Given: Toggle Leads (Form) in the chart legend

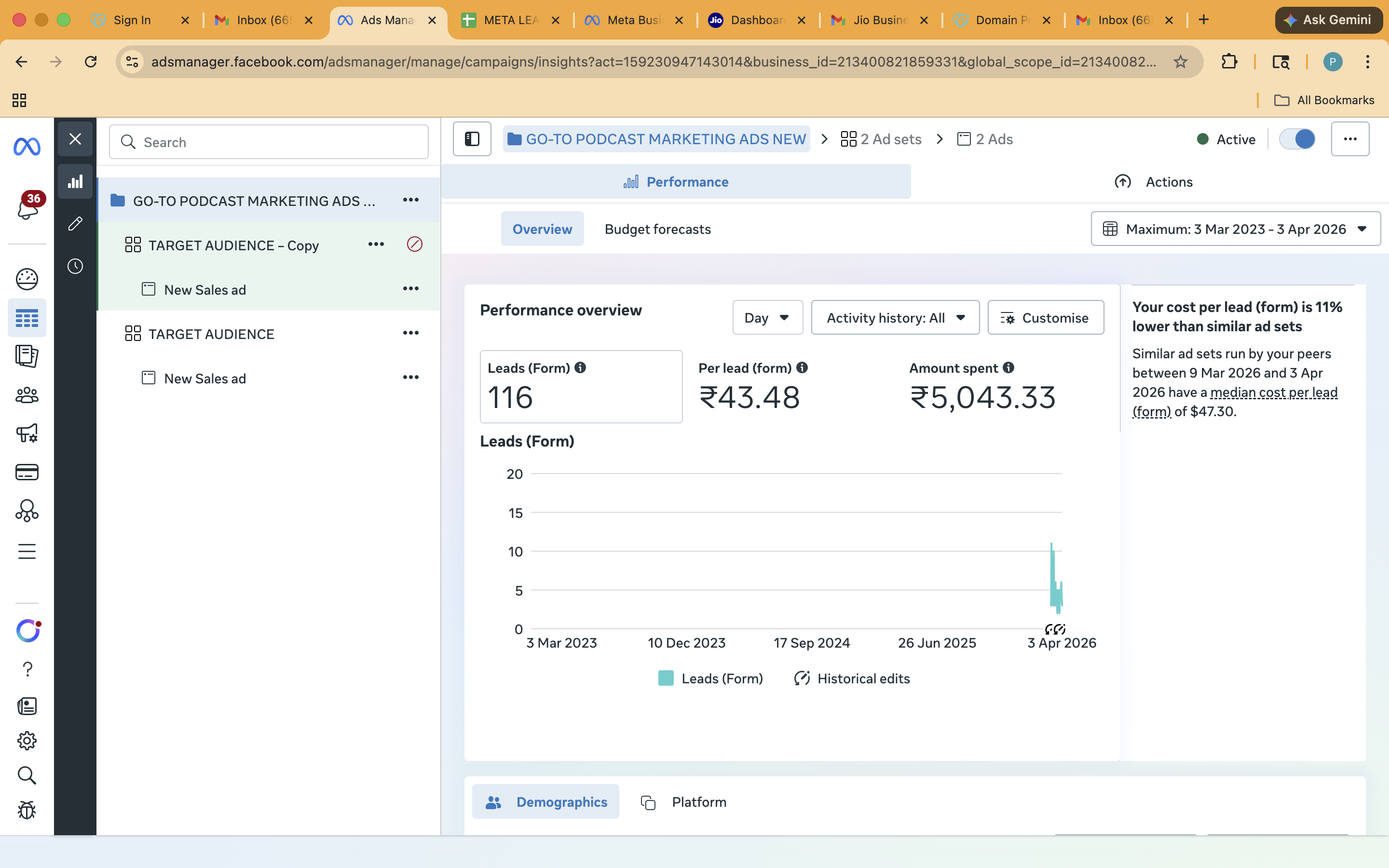Looking at the screenshot, I should [x=709, y=678].
